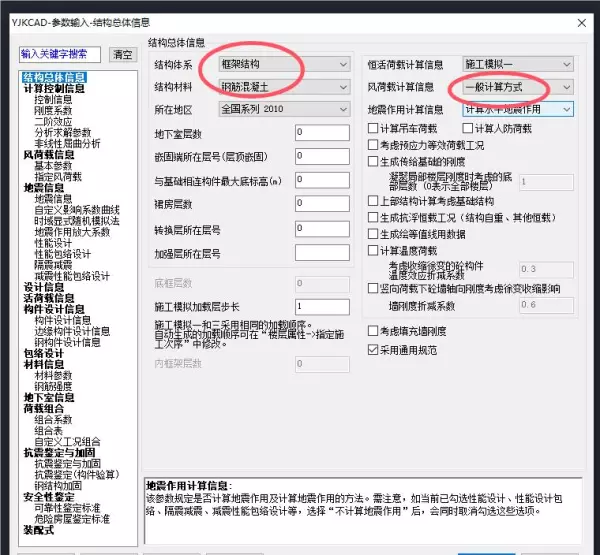Select 二阶效应 tree item

(x=53, y=122)
